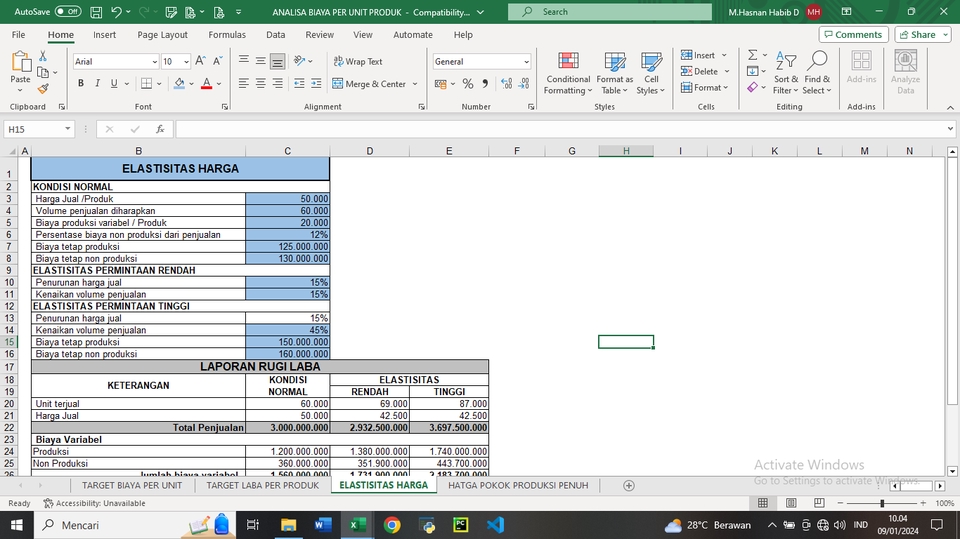The height and width of the screenshot is (539, 960).
Task: Click the Decrease Indent icon
Action: coord(299,83)
